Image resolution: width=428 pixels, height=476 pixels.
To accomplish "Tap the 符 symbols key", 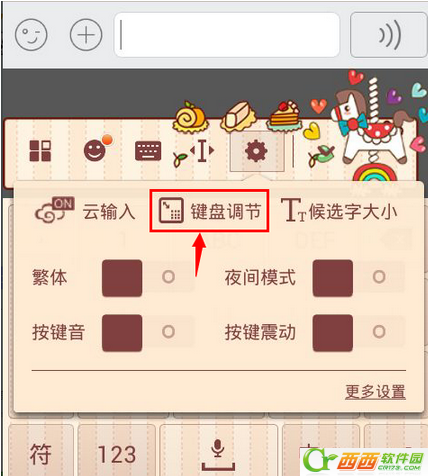I will point(41,451).
